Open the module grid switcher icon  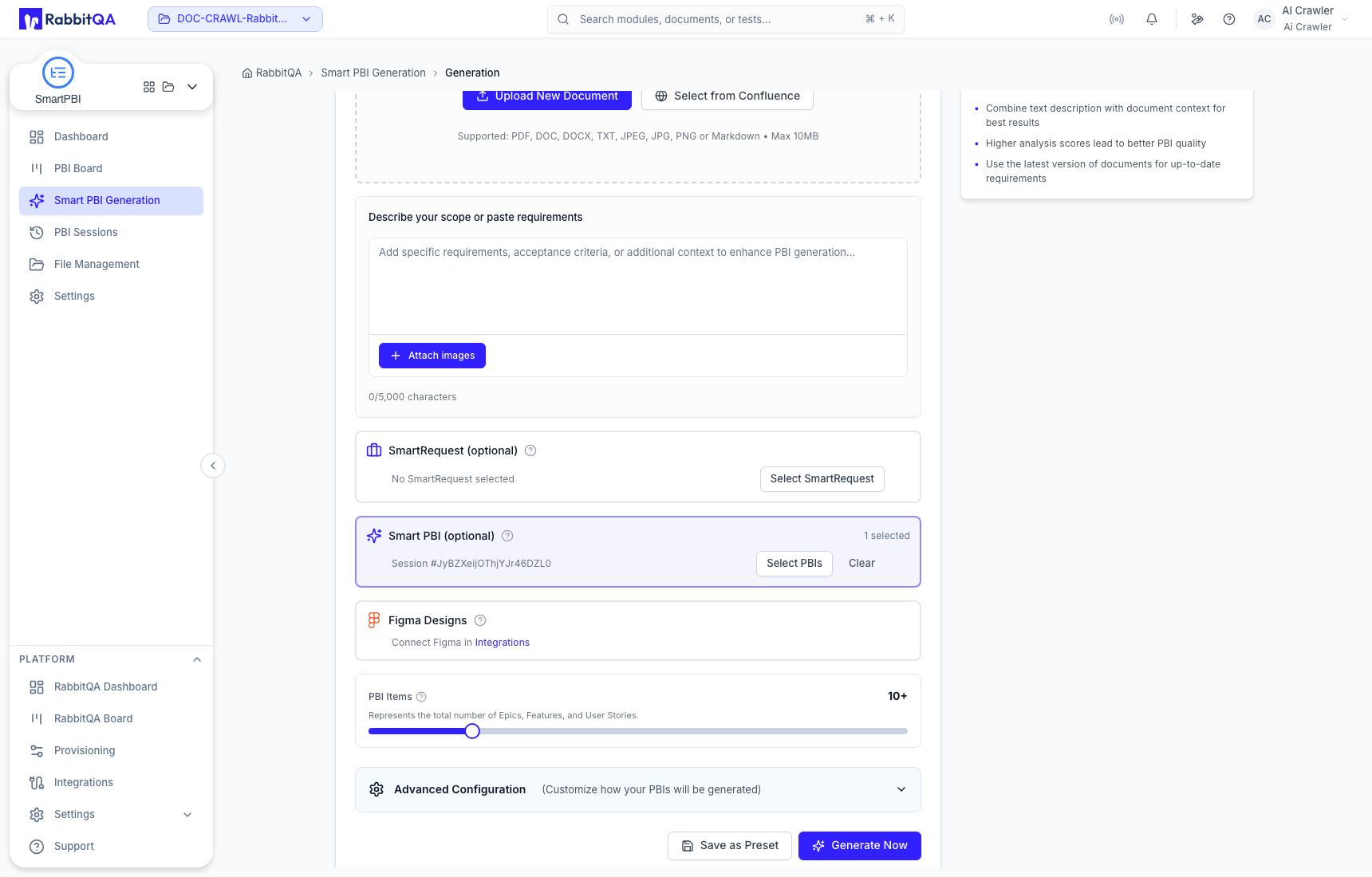(149, 87)
